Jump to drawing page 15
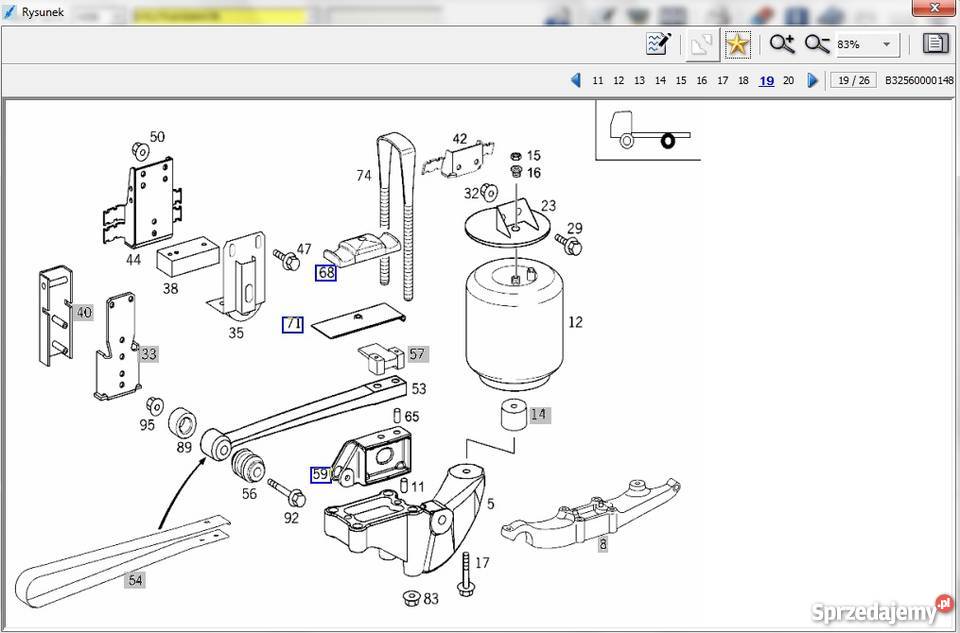Image resolution: width=960 pixels, height=633 pixels. tap(681, 81)
